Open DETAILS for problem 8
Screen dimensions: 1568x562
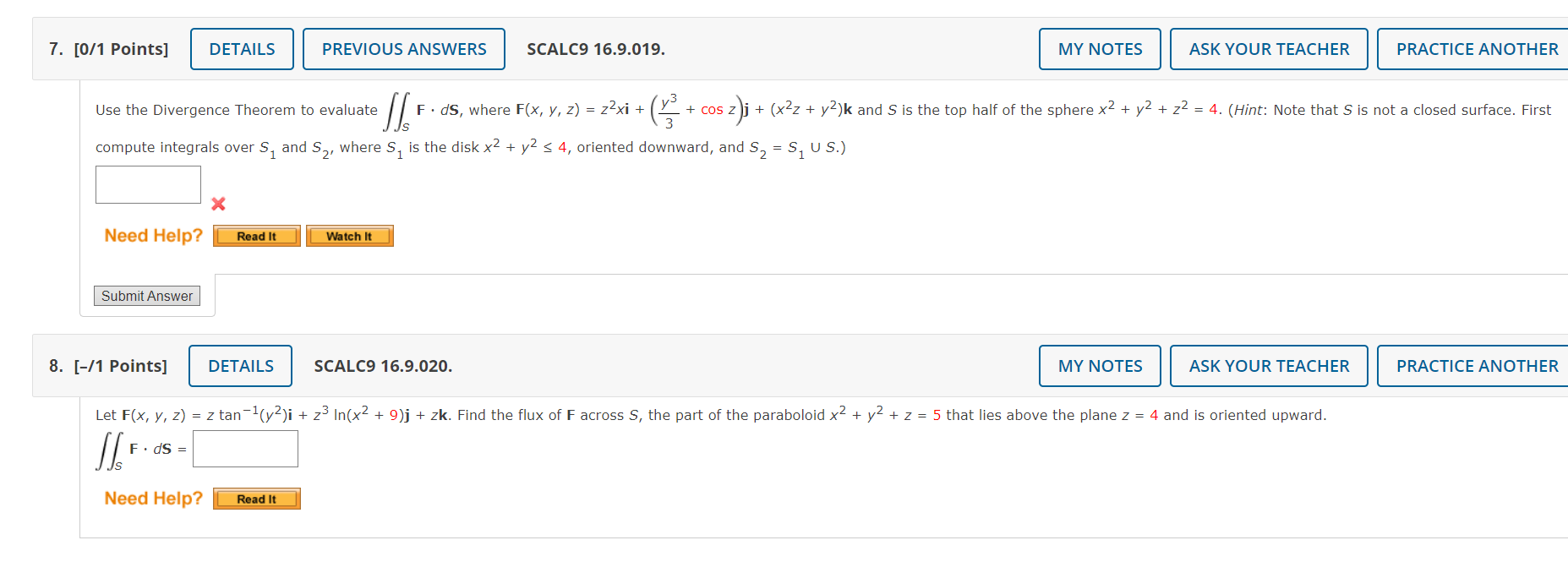[x=240, y=365]
